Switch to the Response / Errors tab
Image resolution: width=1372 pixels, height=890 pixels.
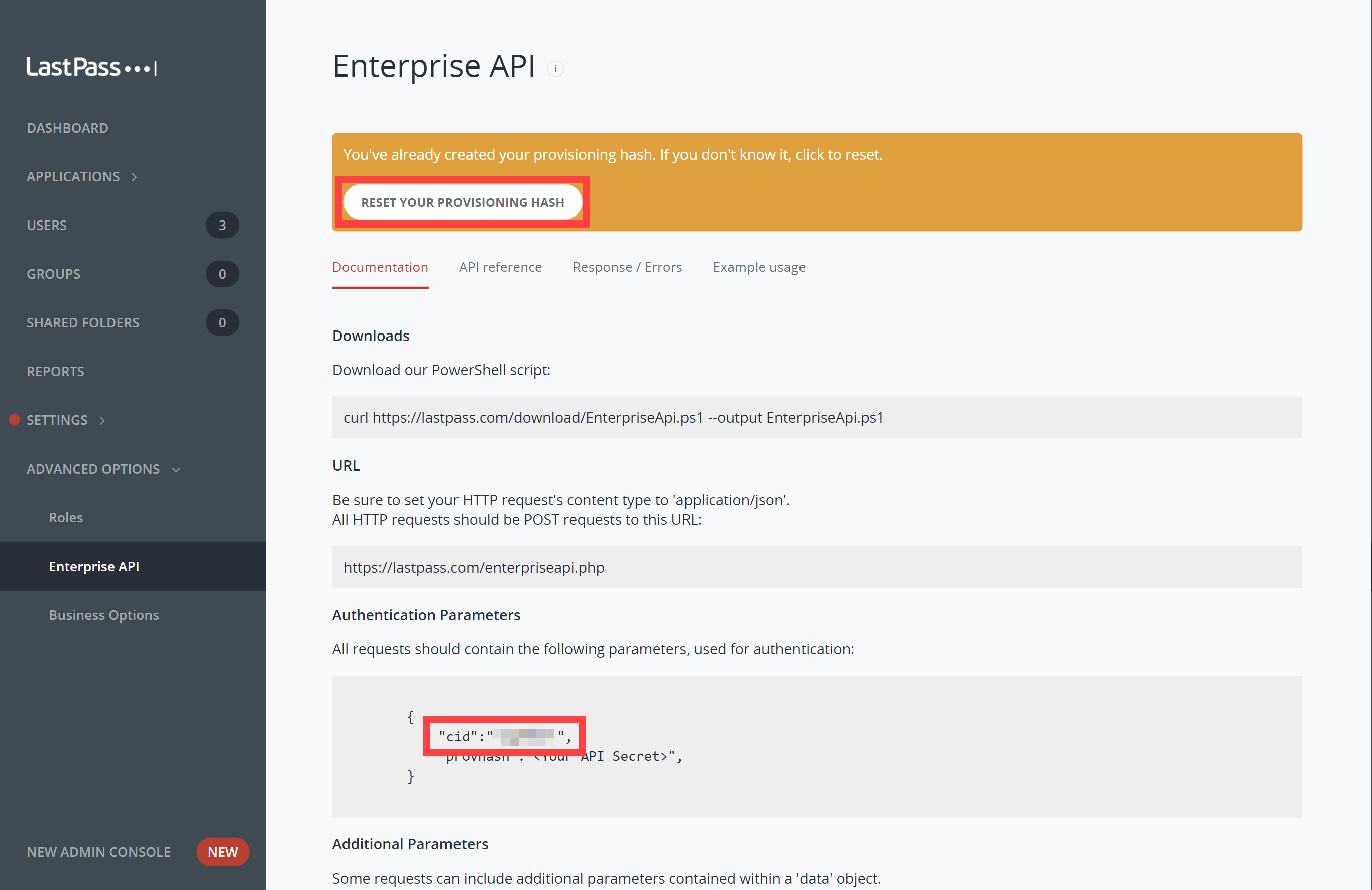(627, 267)
